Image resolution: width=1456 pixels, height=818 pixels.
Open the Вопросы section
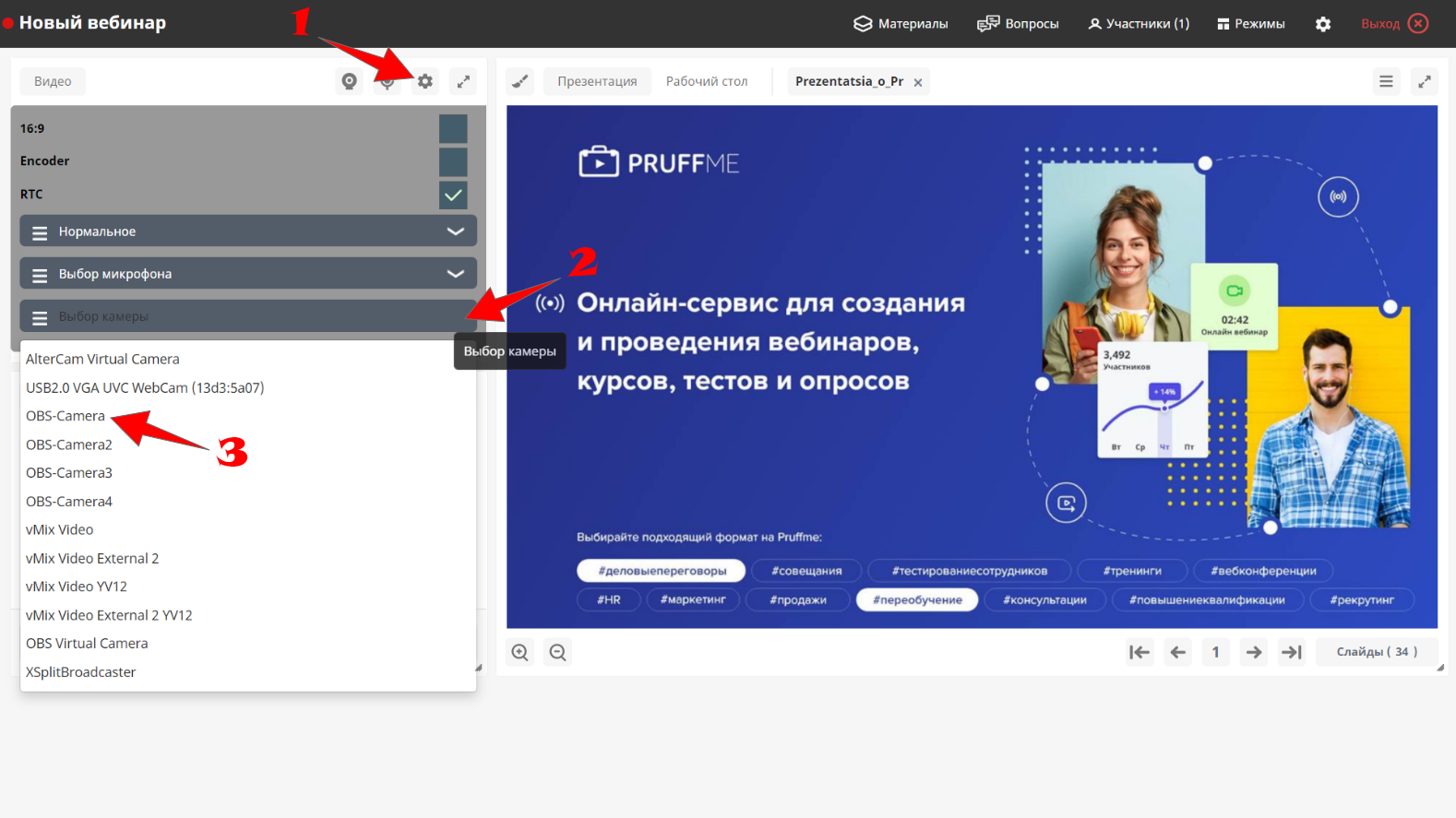click(x=1018, y=24)
